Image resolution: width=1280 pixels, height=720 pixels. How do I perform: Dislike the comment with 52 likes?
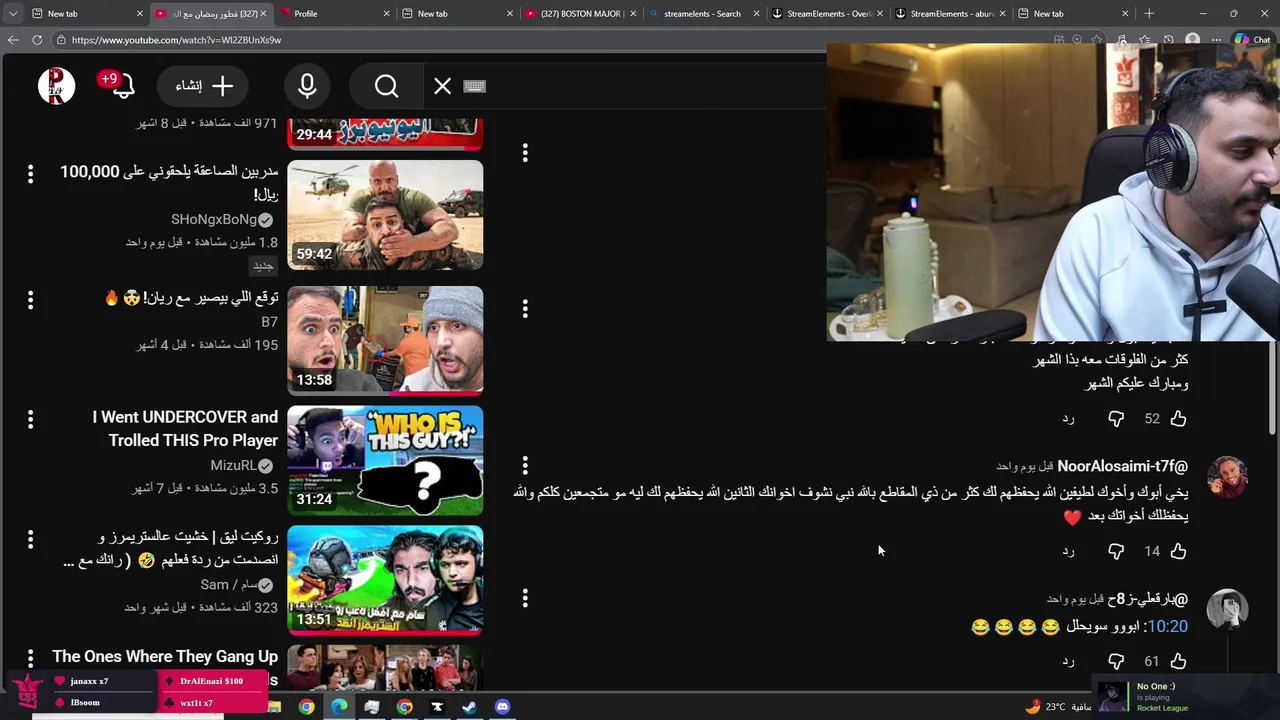(x=1116, y=418)
